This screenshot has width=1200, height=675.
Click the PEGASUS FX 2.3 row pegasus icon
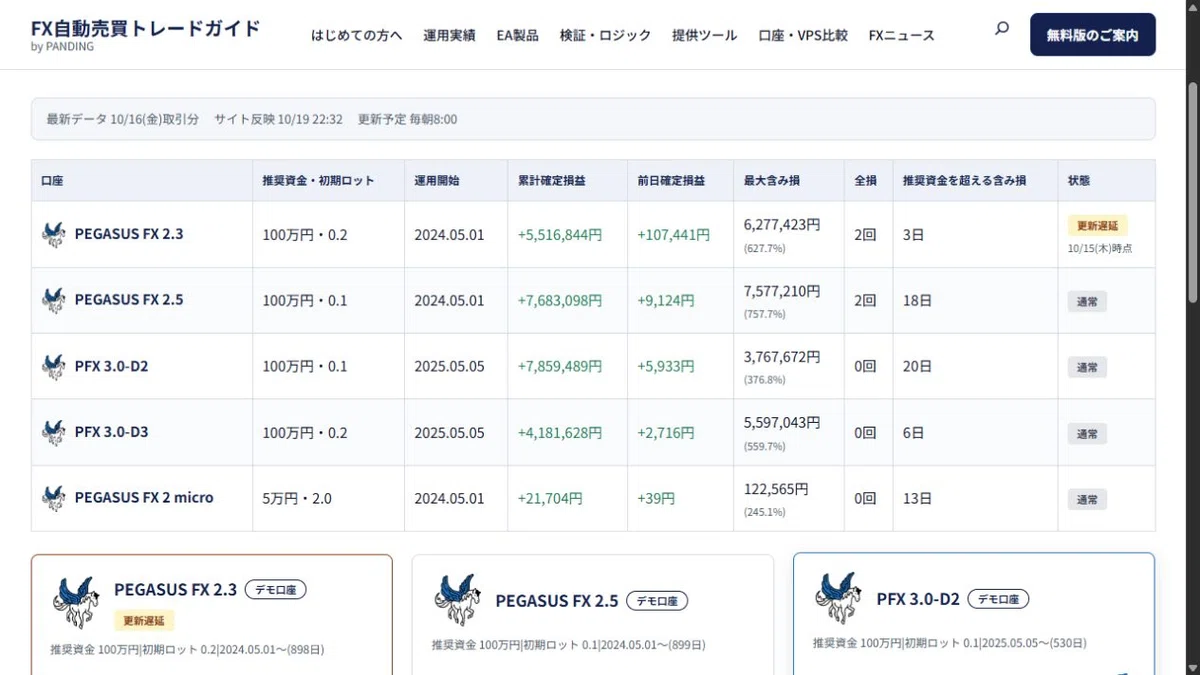54,234
